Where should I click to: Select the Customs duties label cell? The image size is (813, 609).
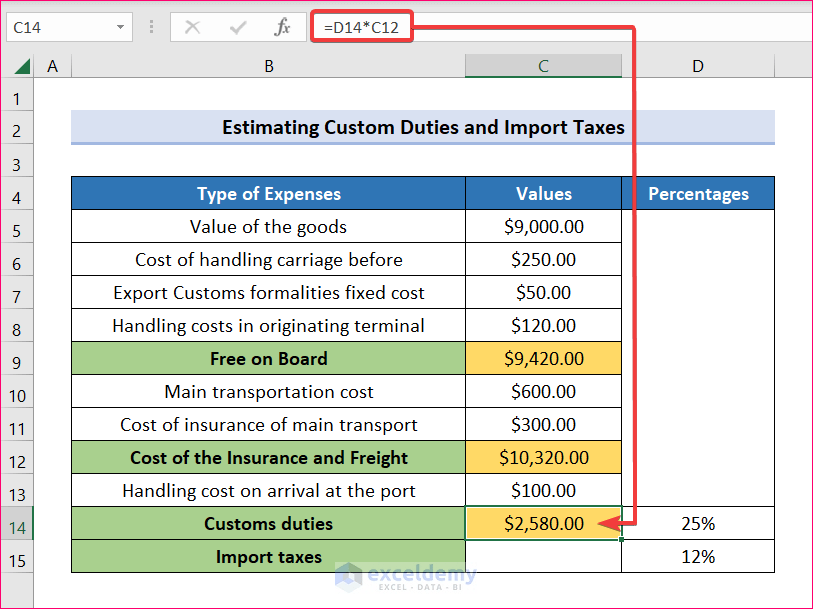(268, 523)
